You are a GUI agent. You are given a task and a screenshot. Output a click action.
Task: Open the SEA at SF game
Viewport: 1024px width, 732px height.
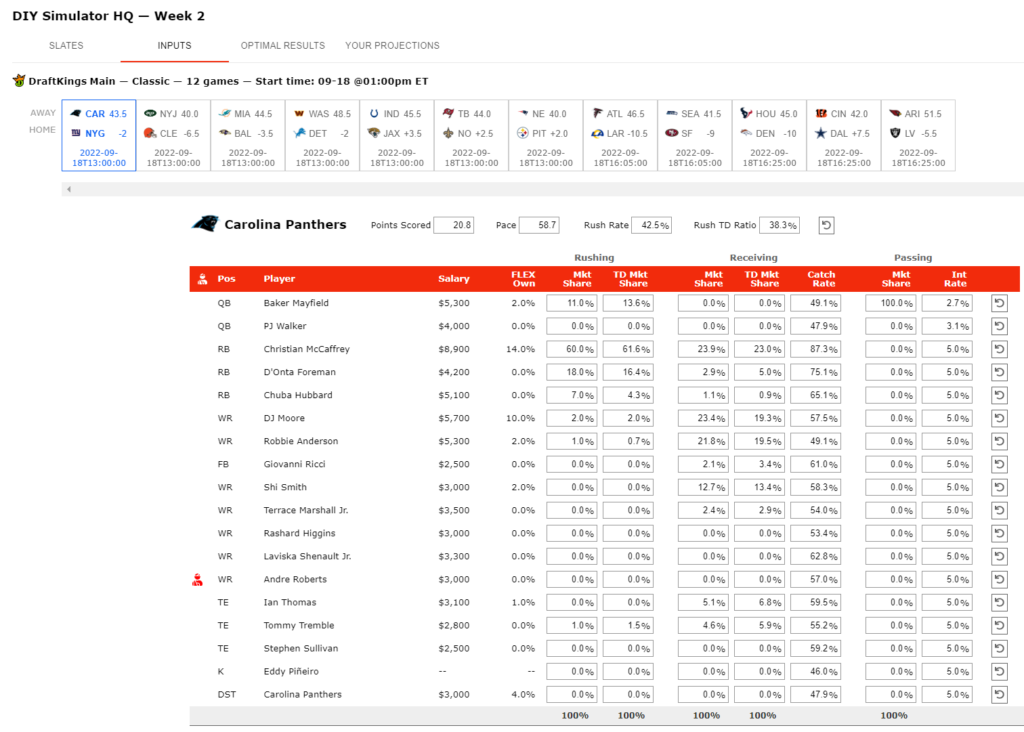[x=694, y=135]
